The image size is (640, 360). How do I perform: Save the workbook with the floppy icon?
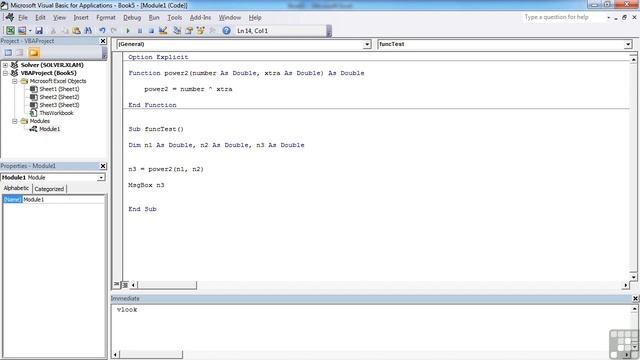(39, 31)
